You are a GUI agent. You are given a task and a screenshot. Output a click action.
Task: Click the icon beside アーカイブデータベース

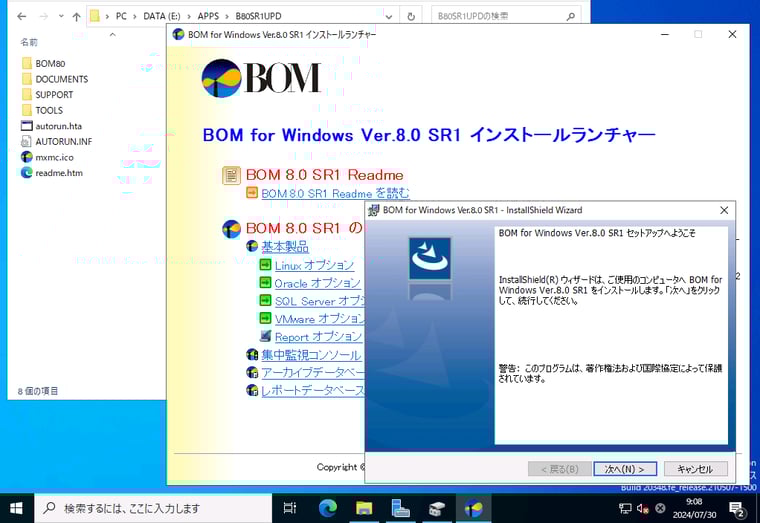tap(252, 372)
